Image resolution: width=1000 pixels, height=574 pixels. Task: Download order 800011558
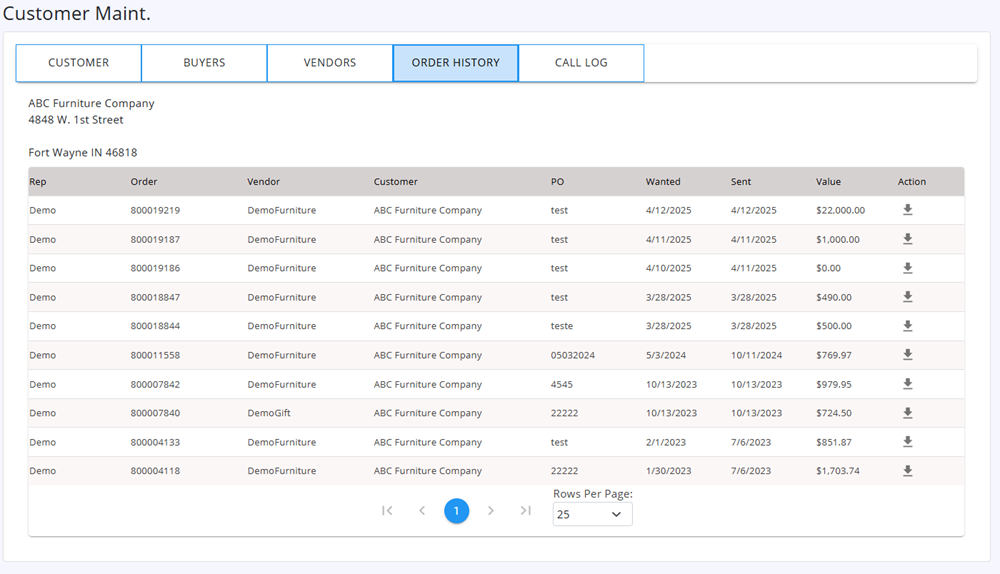(907, 355)
